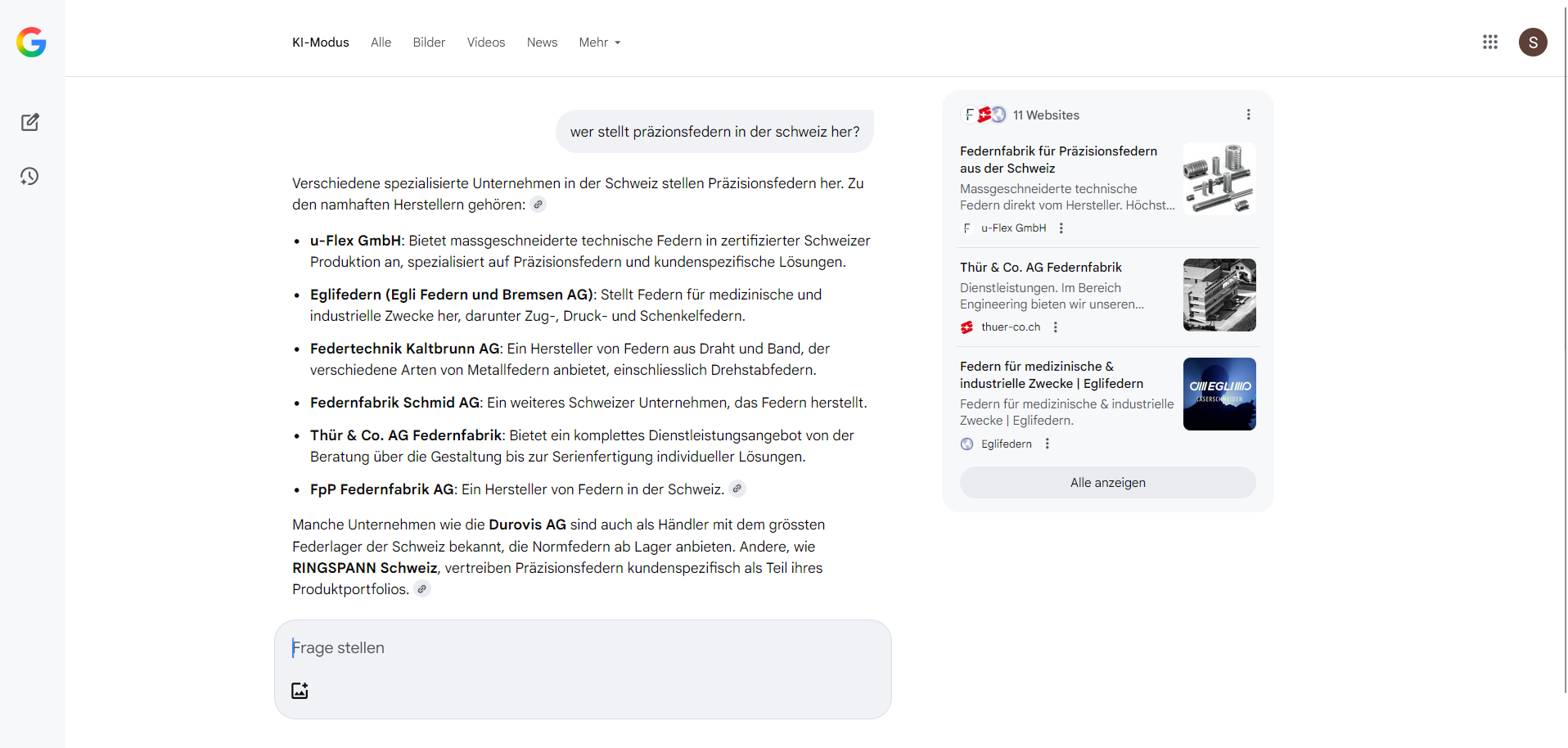Click the page vertical scrollbar
1568x748 pixels.
[1565, 352]
